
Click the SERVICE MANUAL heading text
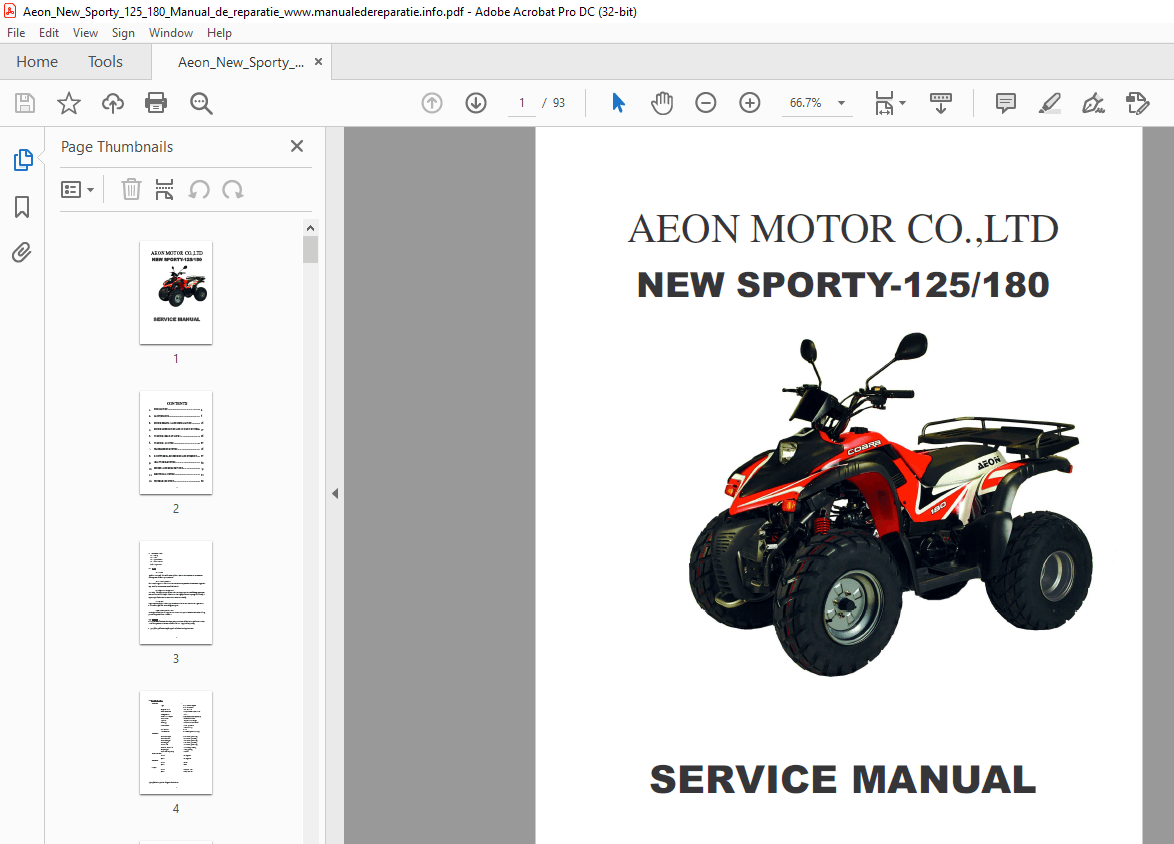[x=843, y=780]
